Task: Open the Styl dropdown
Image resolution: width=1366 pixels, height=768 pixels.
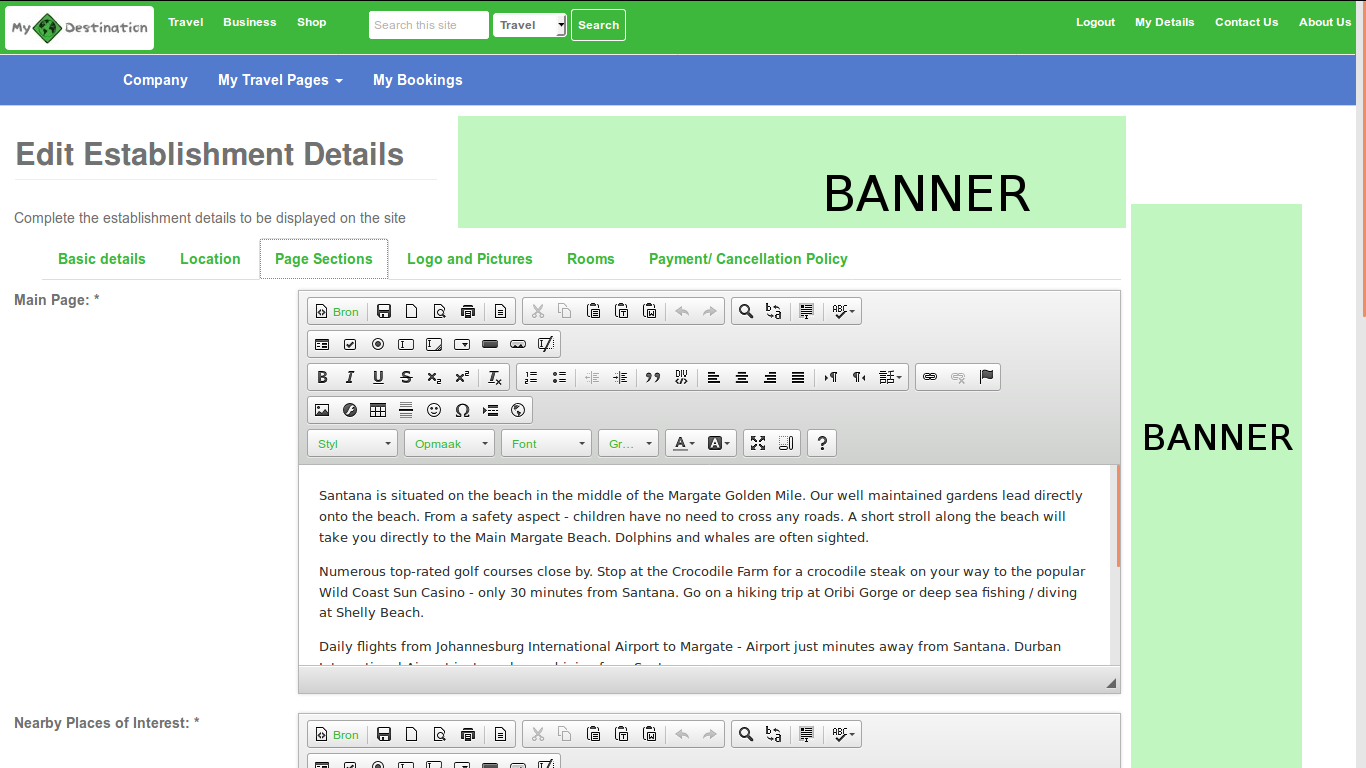Action: point(352,444)
